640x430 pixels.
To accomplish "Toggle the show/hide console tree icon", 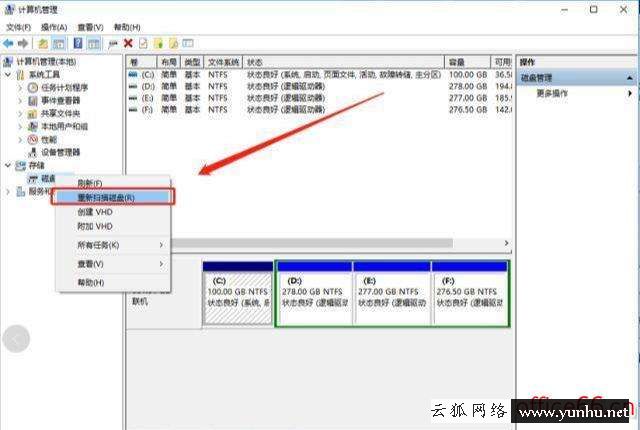I will (x=59, y=43).
